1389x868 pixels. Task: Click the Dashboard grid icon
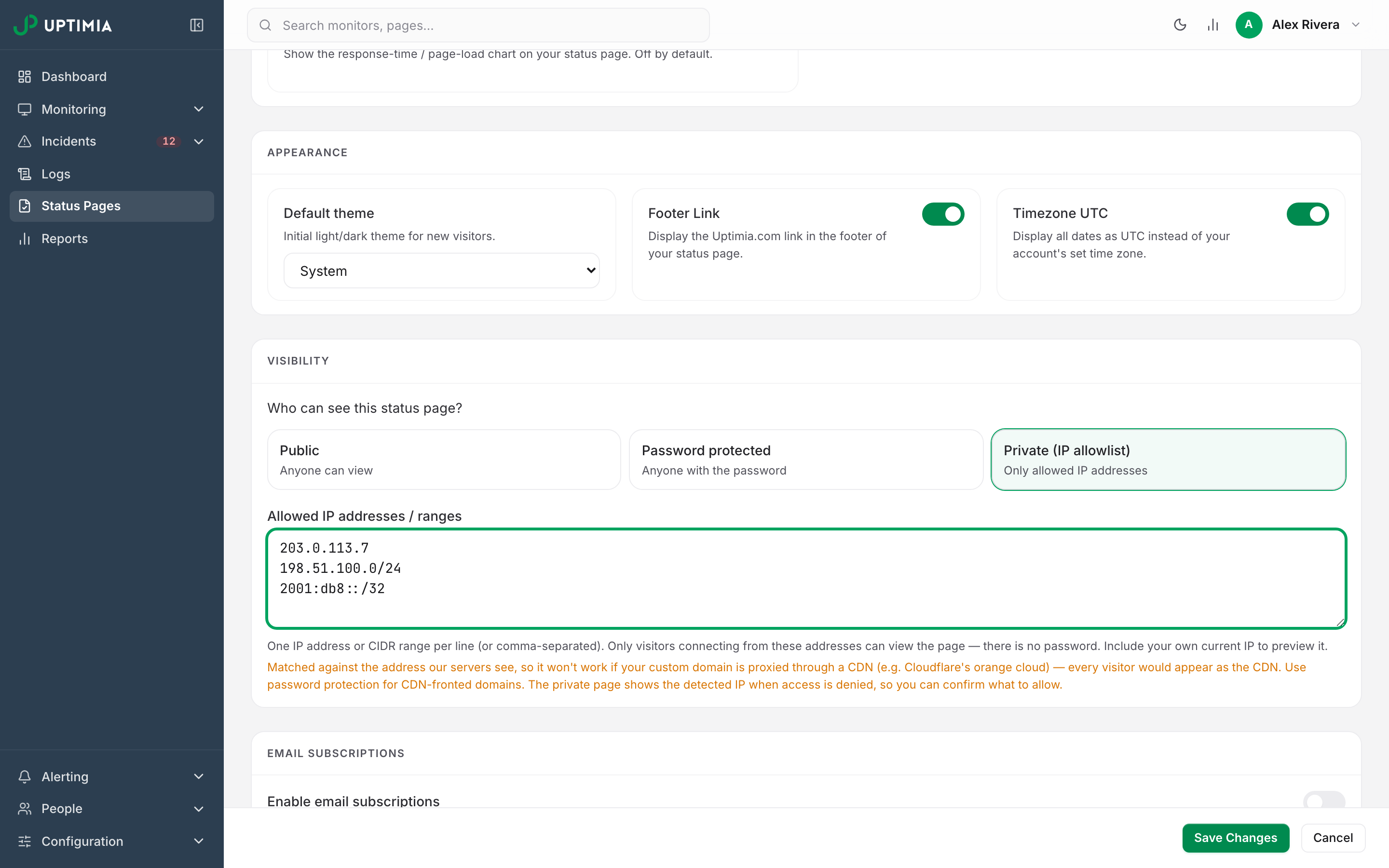click(24, 76)
